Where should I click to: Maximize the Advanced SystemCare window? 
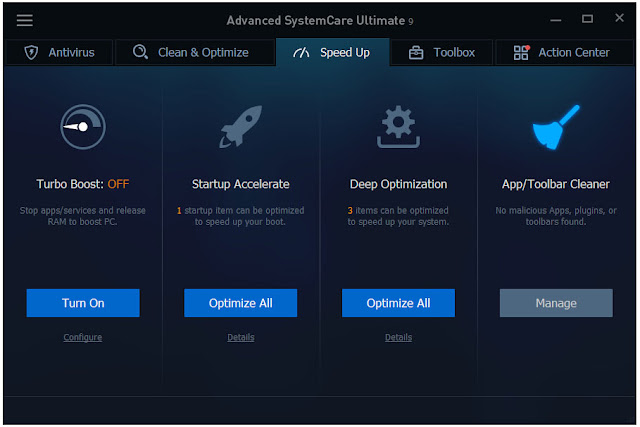point(587,19)
